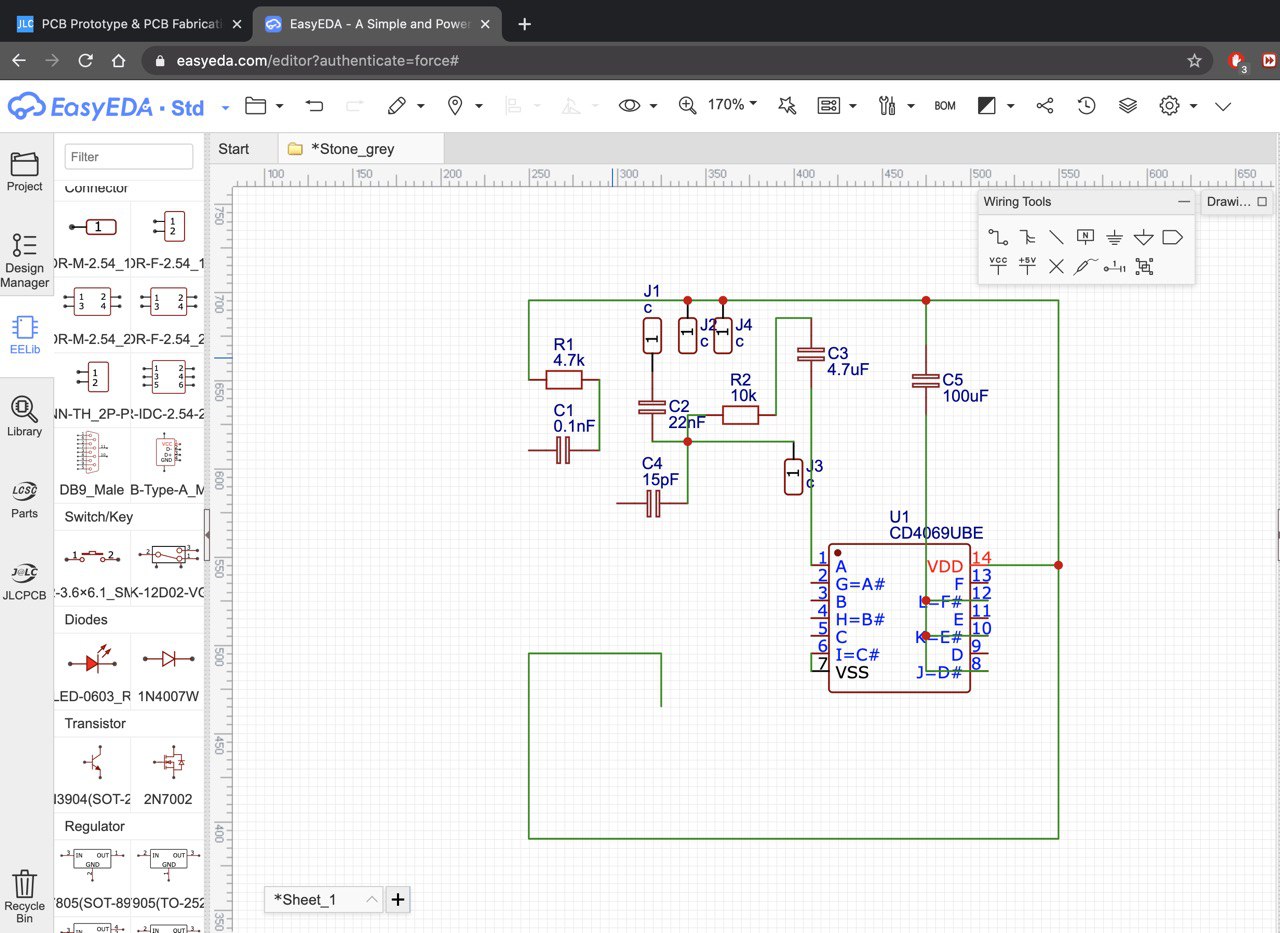
Task: Select the LED-0603_R diode part
Action: click(93, 671)
